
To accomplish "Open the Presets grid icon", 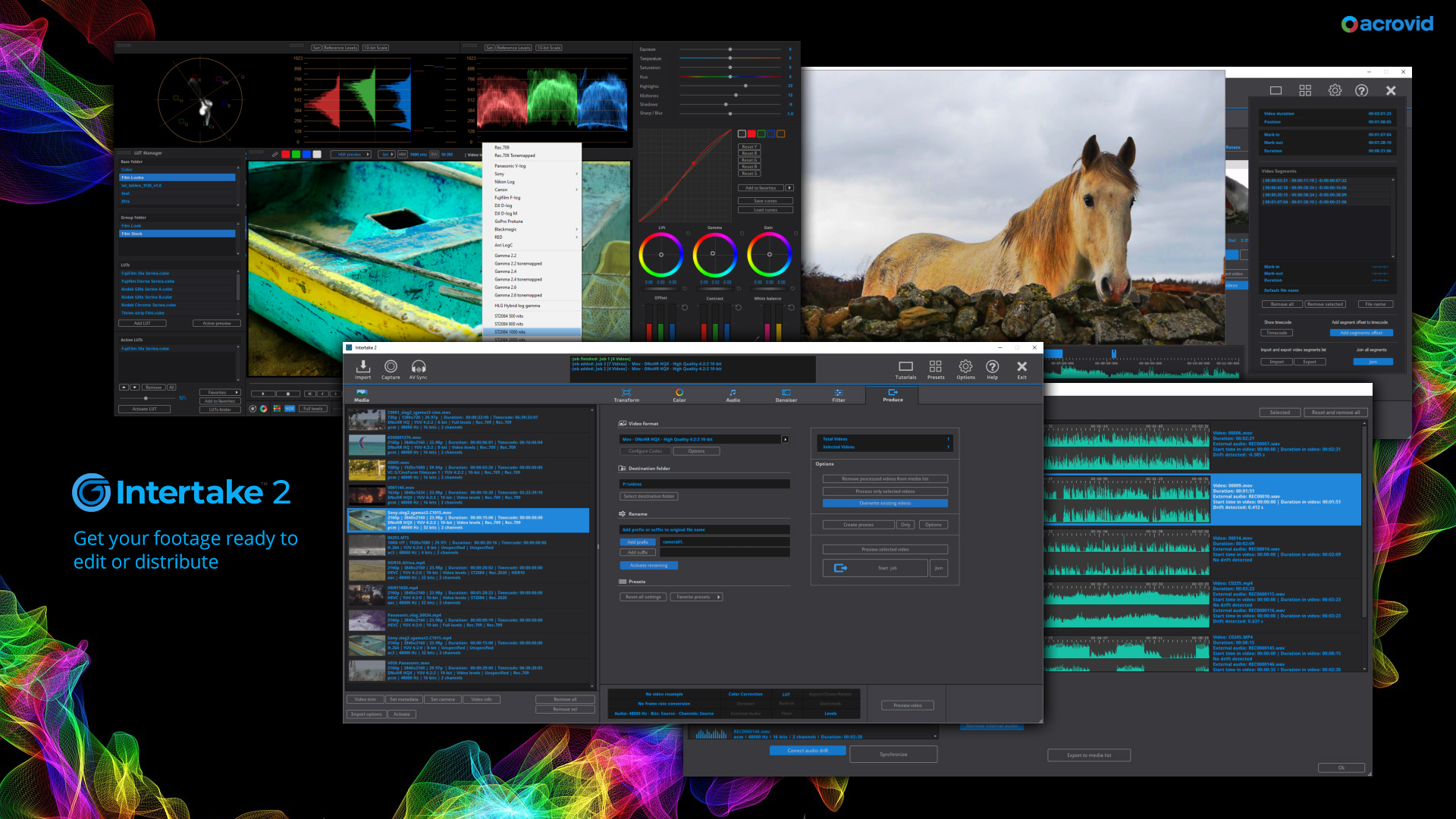I will (935, 368).
